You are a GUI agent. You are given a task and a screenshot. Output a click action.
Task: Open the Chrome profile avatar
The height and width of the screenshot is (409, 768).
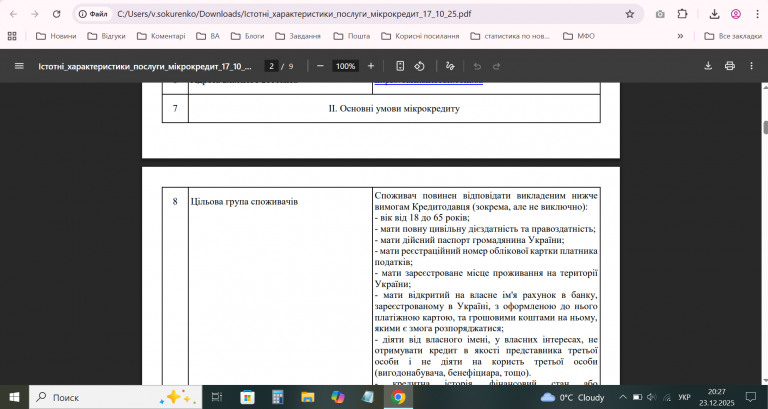click(736, 14)
